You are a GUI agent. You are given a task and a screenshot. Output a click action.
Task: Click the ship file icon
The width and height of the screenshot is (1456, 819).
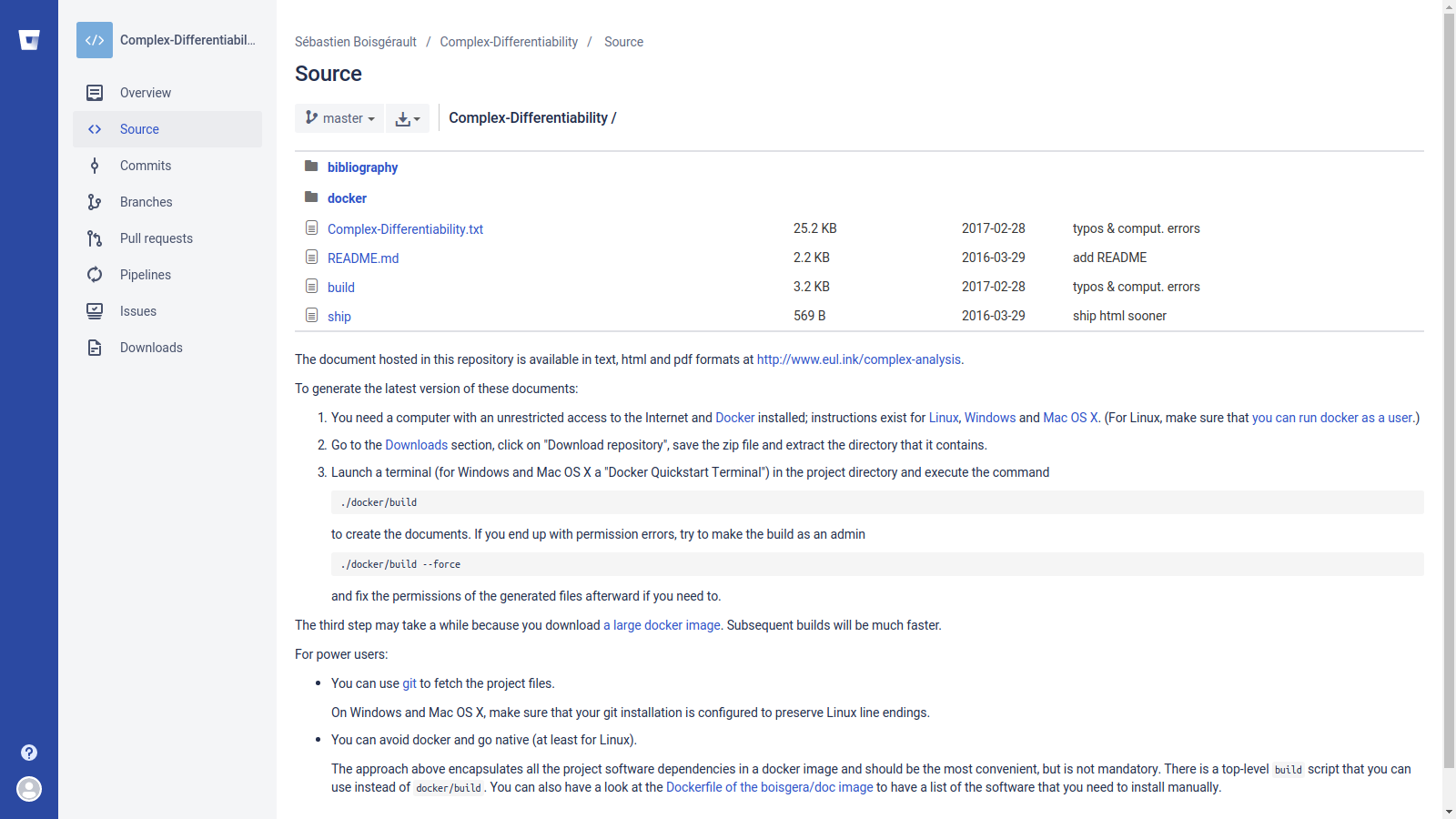tap(311, 315)
